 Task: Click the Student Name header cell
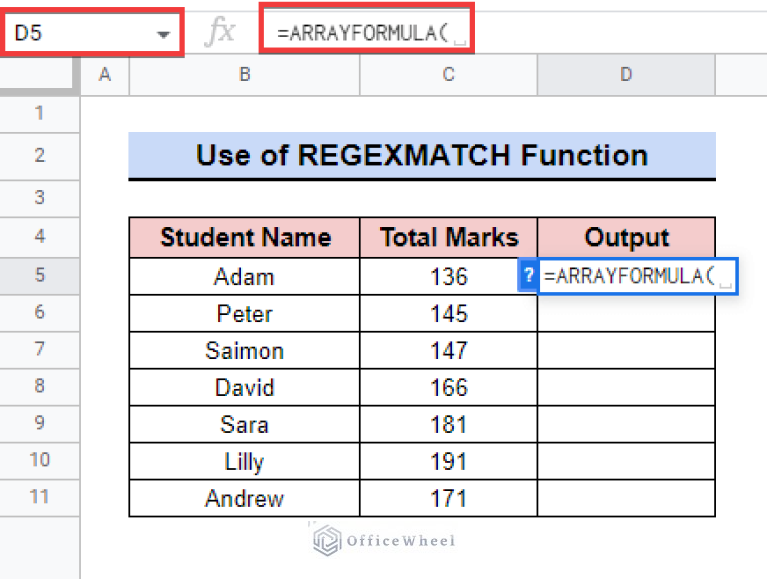[244, 237]
